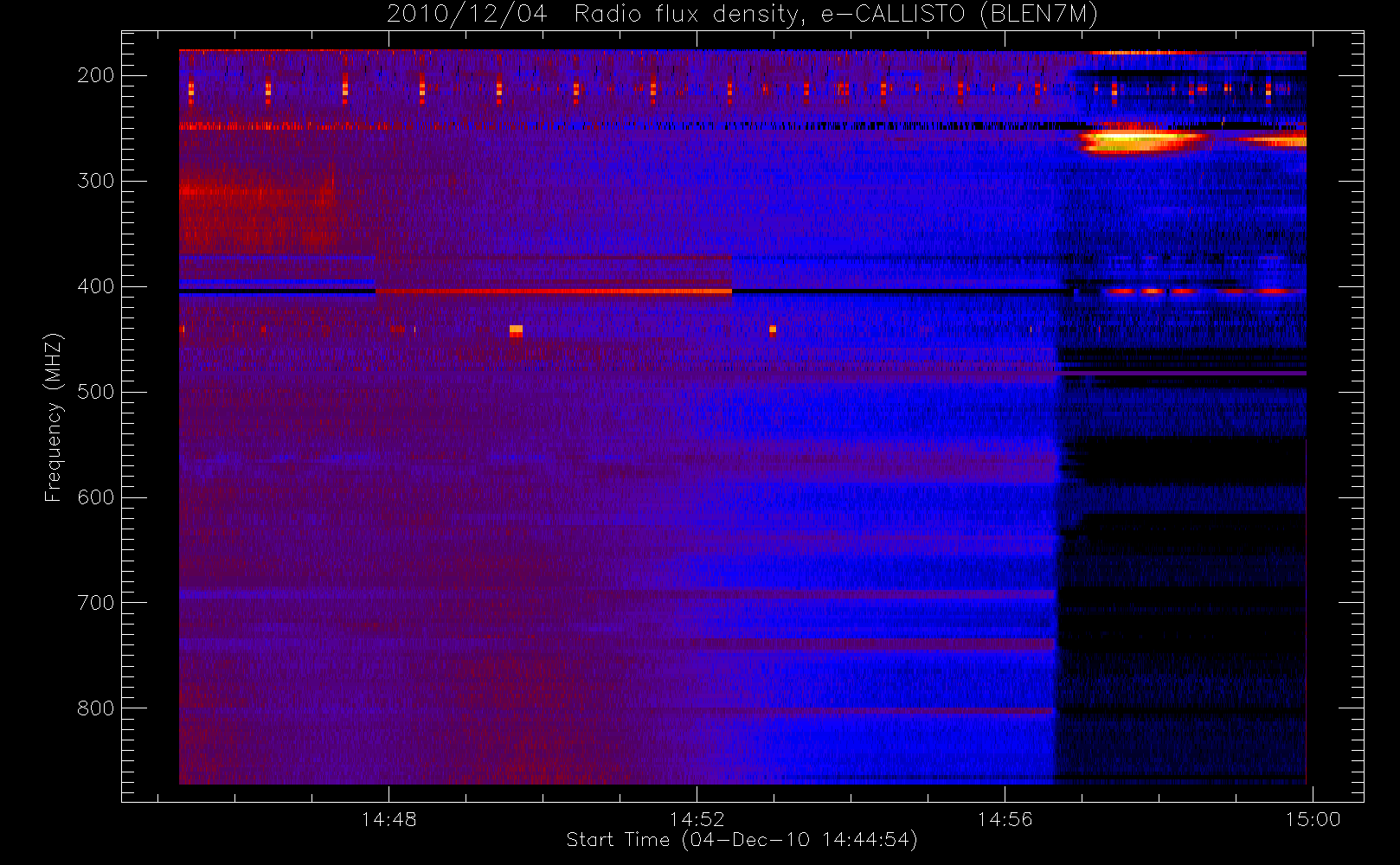Click the 800 frequency tick label
Viewport: 1400px width, 865px height.
(95, 708)
